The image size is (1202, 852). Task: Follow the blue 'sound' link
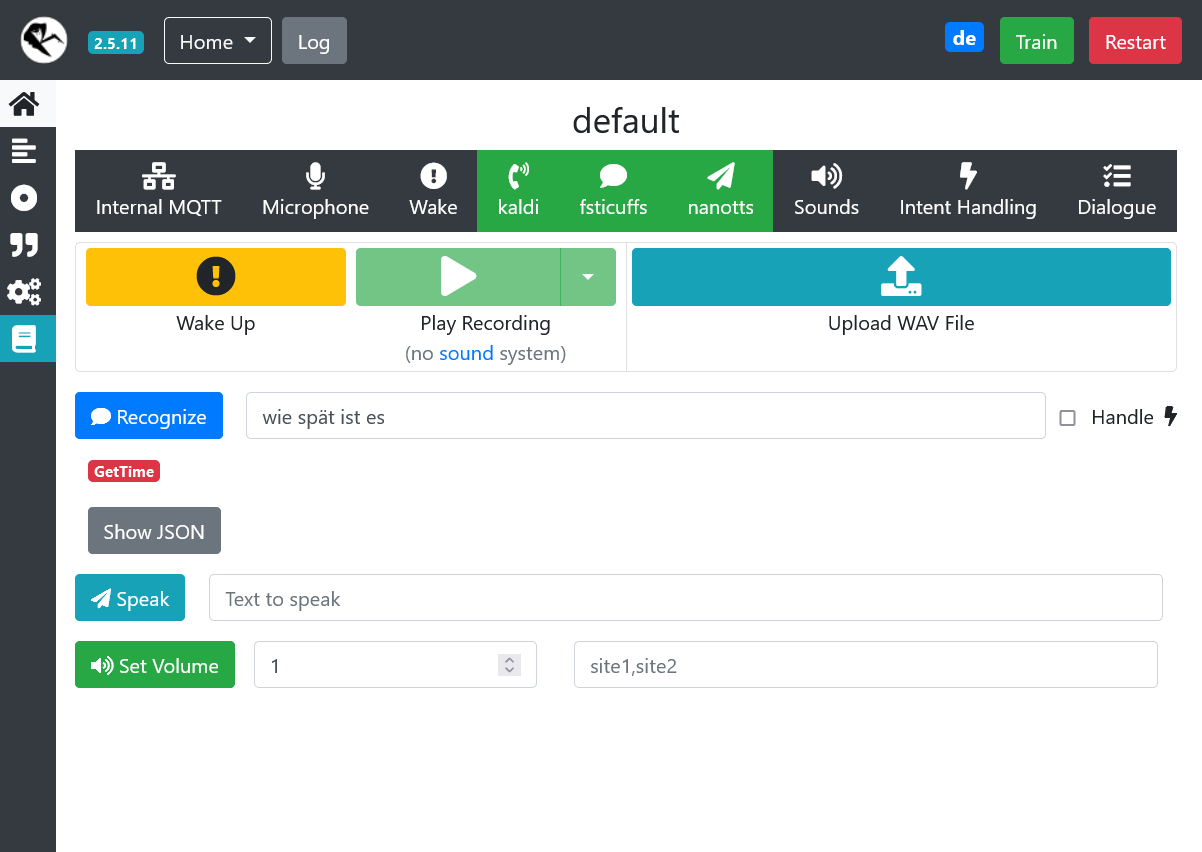(x=466, y=353)
